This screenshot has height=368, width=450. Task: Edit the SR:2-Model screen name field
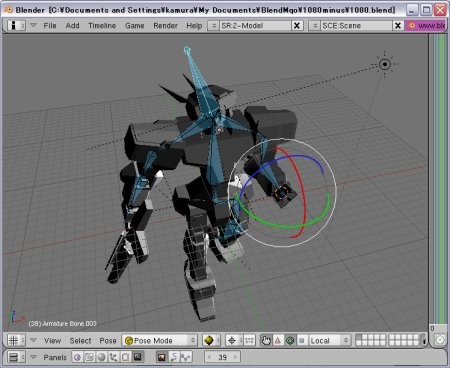(255, 26)
